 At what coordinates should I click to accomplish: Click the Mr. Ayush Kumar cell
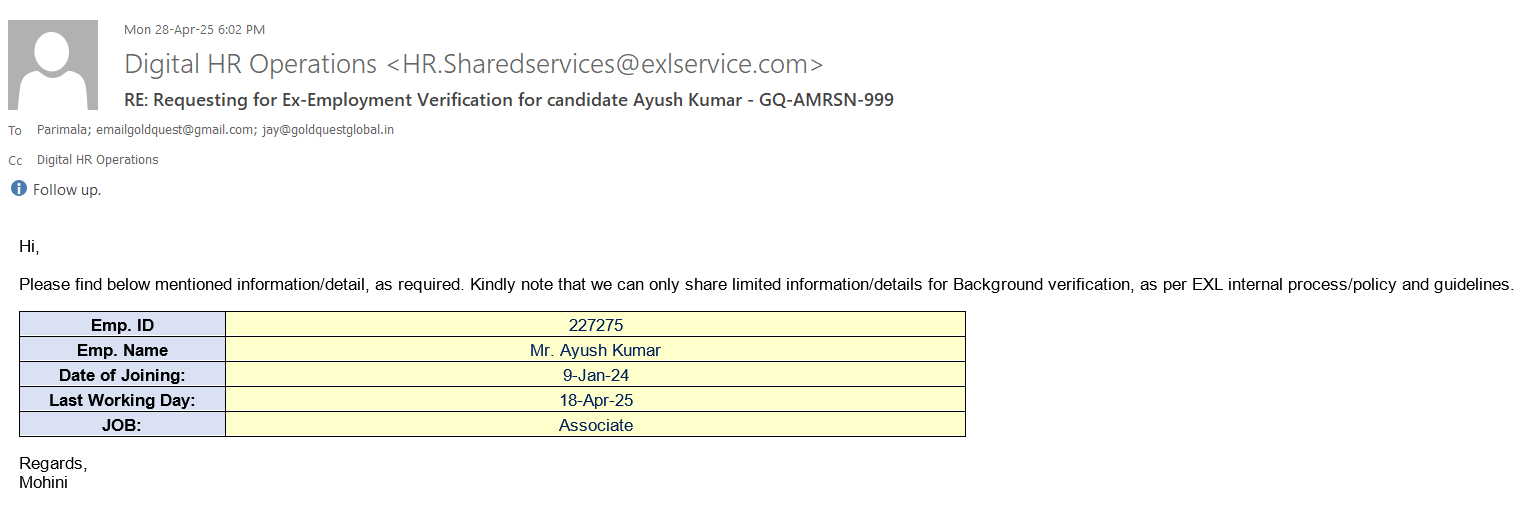click(x=595, y=350)
